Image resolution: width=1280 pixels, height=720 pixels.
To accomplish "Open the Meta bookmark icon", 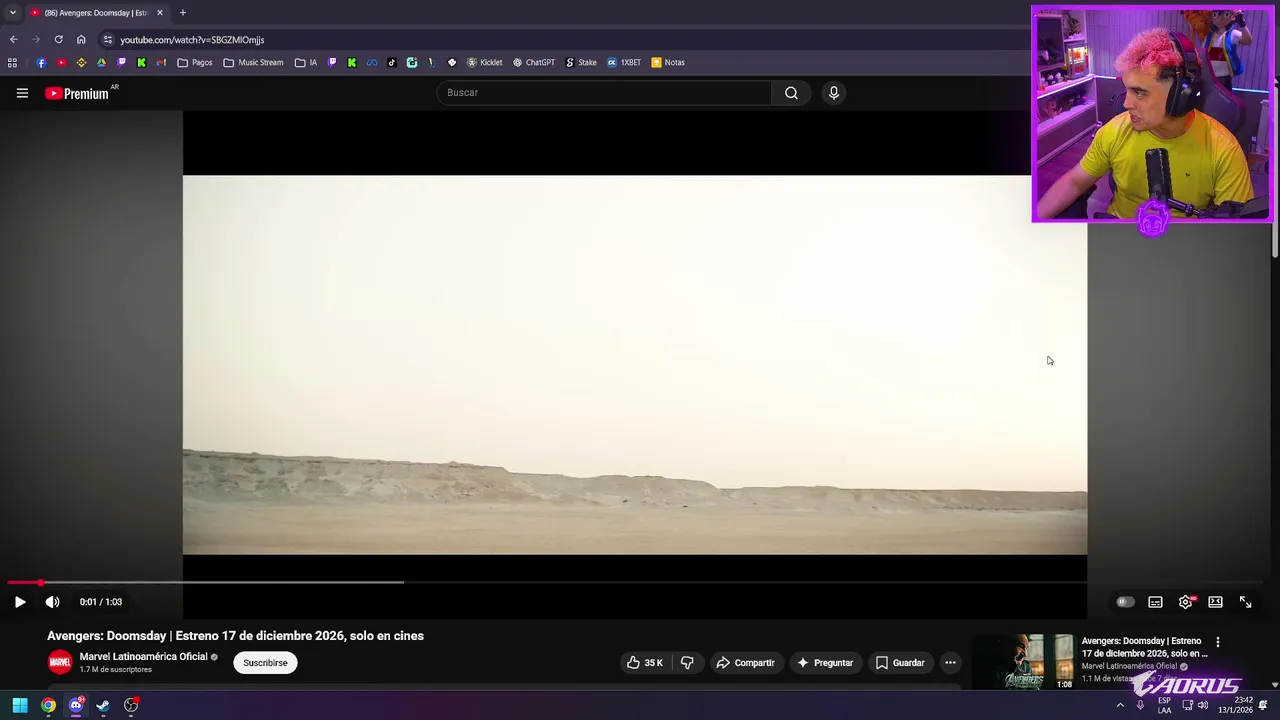I will [x=371, y=62].
